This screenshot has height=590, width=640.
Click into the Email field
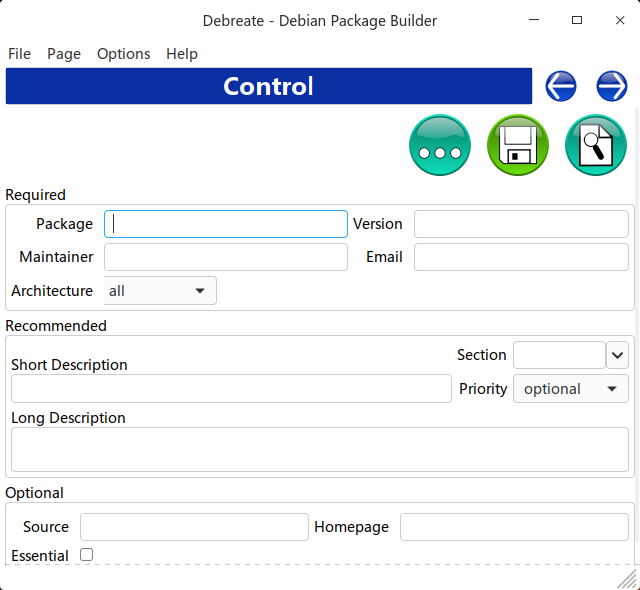(521, 257)
